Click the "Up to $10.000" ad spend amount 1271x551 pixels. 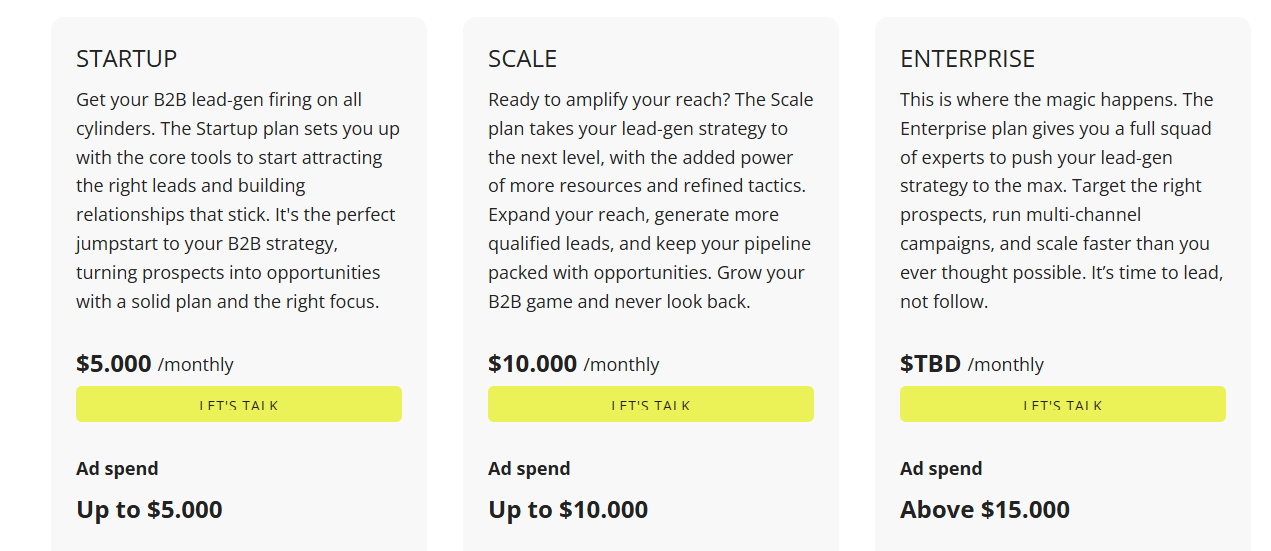[x=568, y=510]
